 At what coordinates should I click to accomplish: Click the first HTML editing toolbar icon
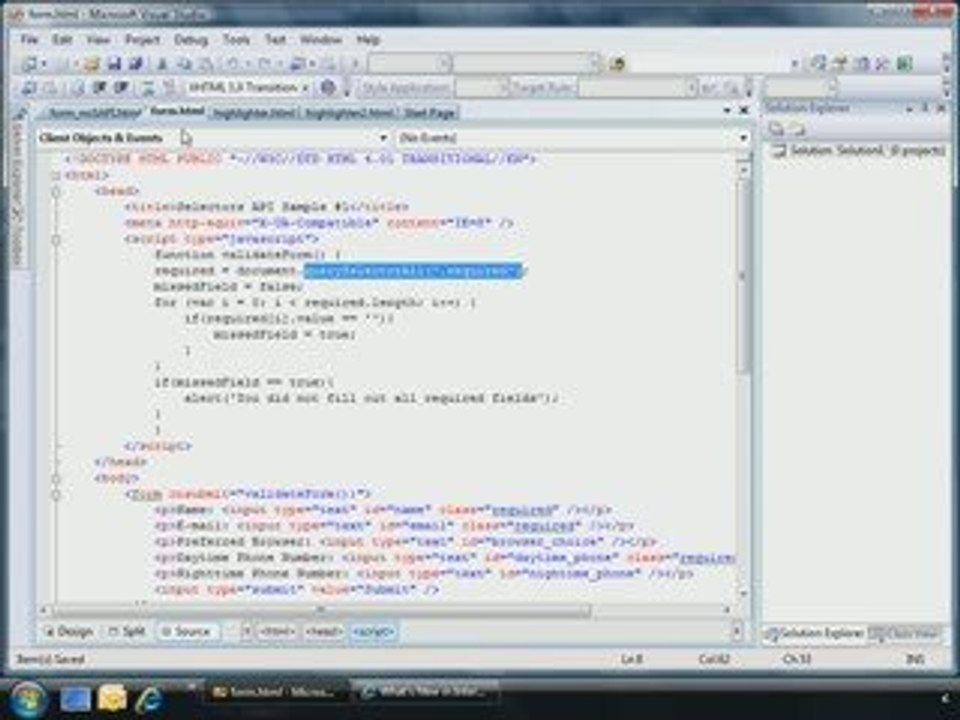coord(29,88)
